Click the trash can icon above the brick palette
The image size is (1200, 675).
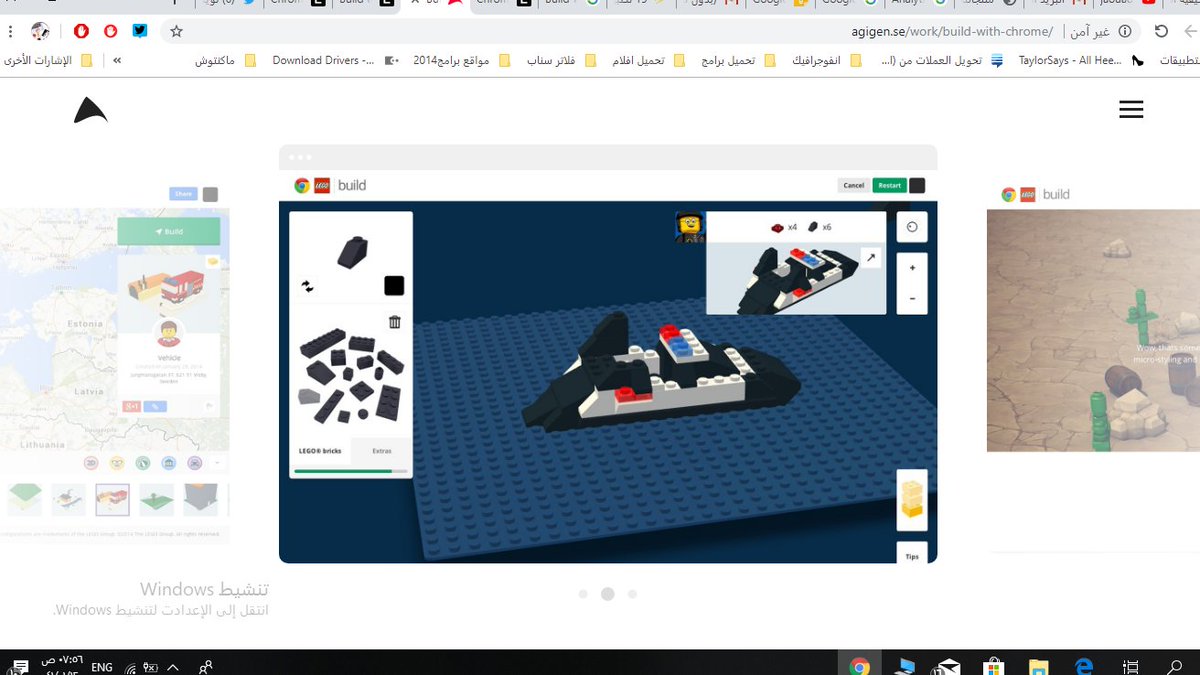click(x=395, y=322)
